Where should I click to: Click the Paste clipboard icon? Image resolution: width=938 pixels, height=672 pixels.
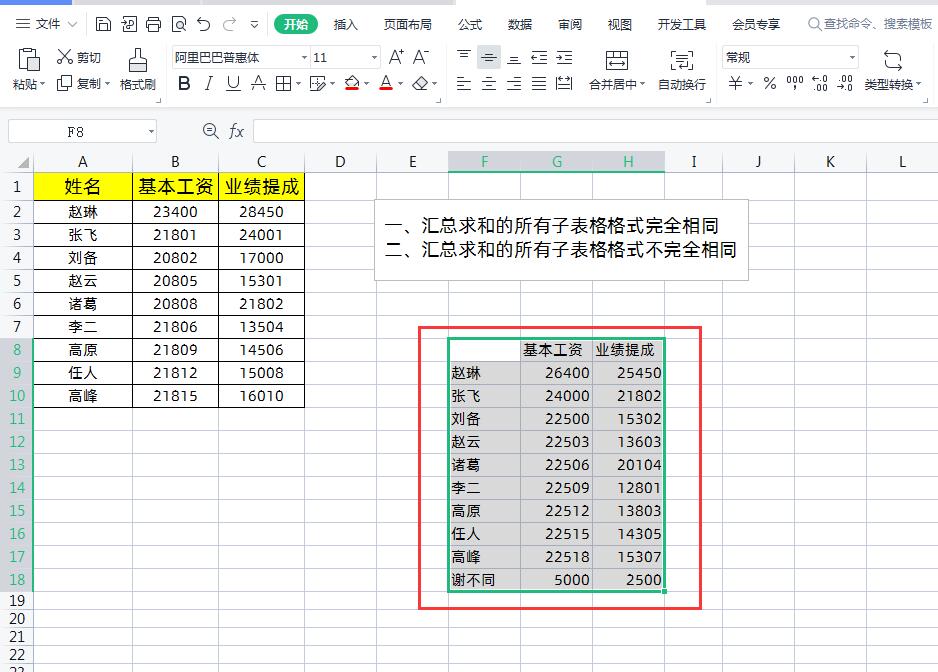pos(29,60)
